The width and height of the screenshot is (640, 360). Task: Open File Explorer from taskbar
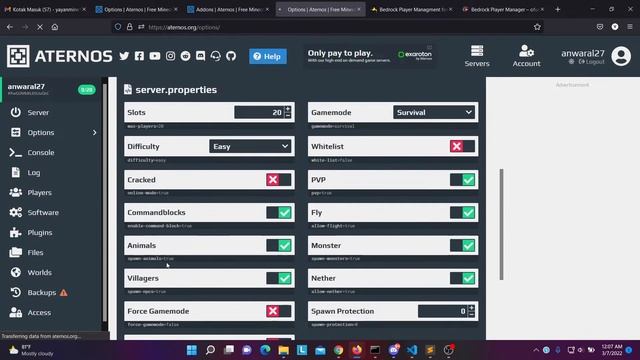pyautogui.click(x=284, y=350)
